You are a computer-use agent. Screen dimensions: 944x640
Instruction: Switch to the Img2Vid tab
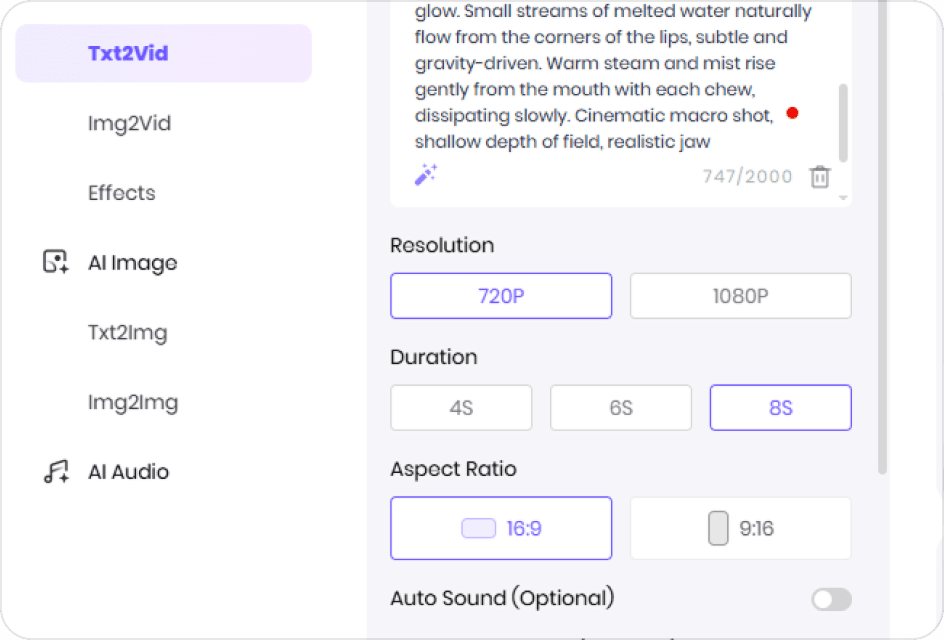(x=129, y=123)
